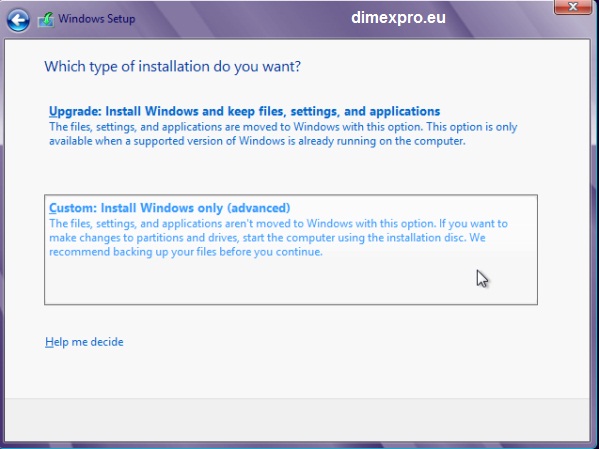Open the Help me decide link
Image resolution: width=599 pixels, height=449 pixels.
point(84,342)
